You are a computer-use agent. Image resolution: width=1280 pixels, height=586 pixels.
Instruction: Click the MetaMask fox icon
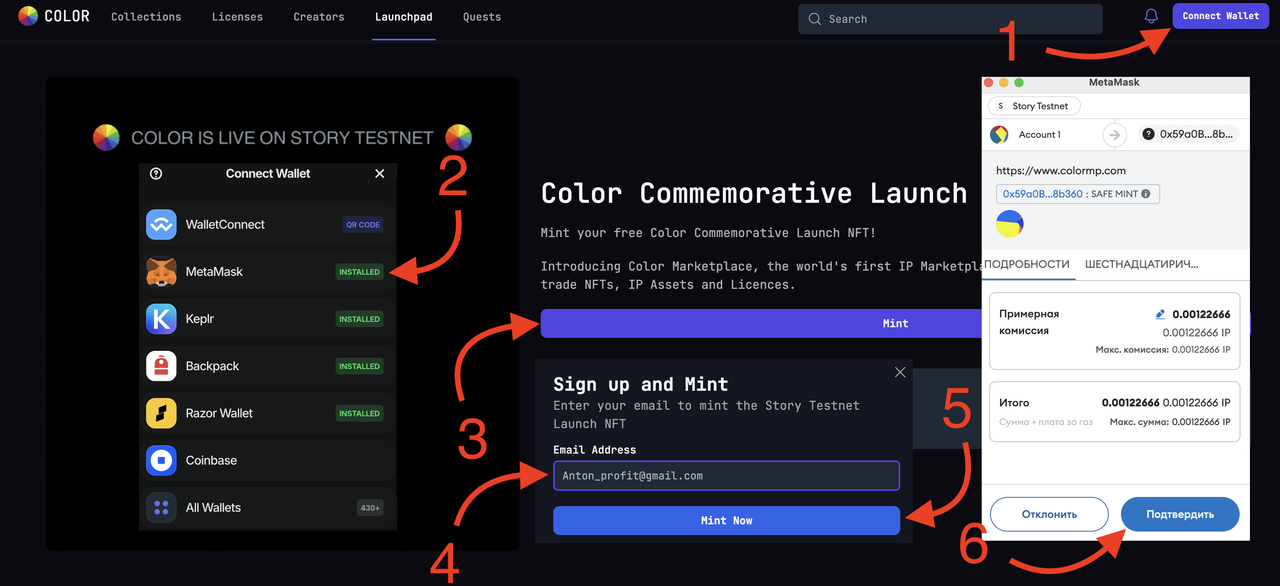tap(161, 272)
